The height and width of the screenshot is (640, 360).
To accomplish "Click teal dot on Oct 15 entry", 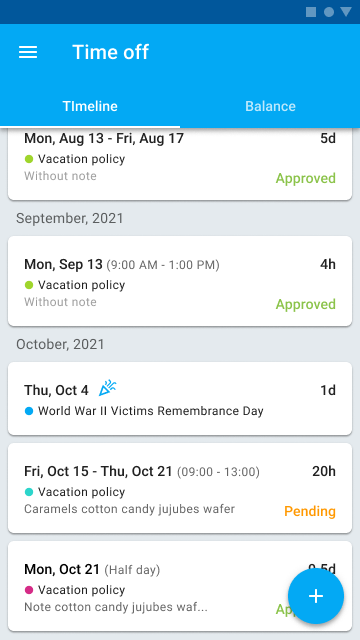I will (x=29, y=492).
